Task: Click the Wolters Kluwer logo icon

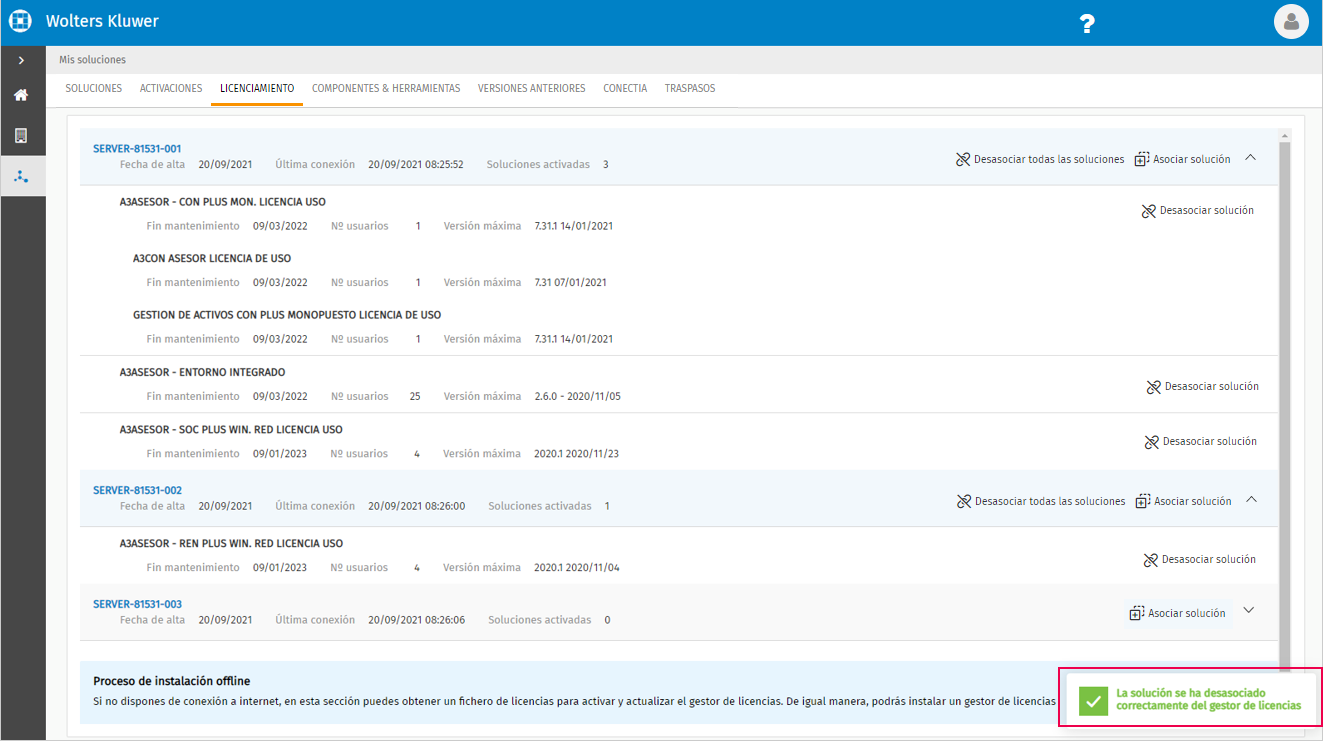Action: tap(21, 21)
